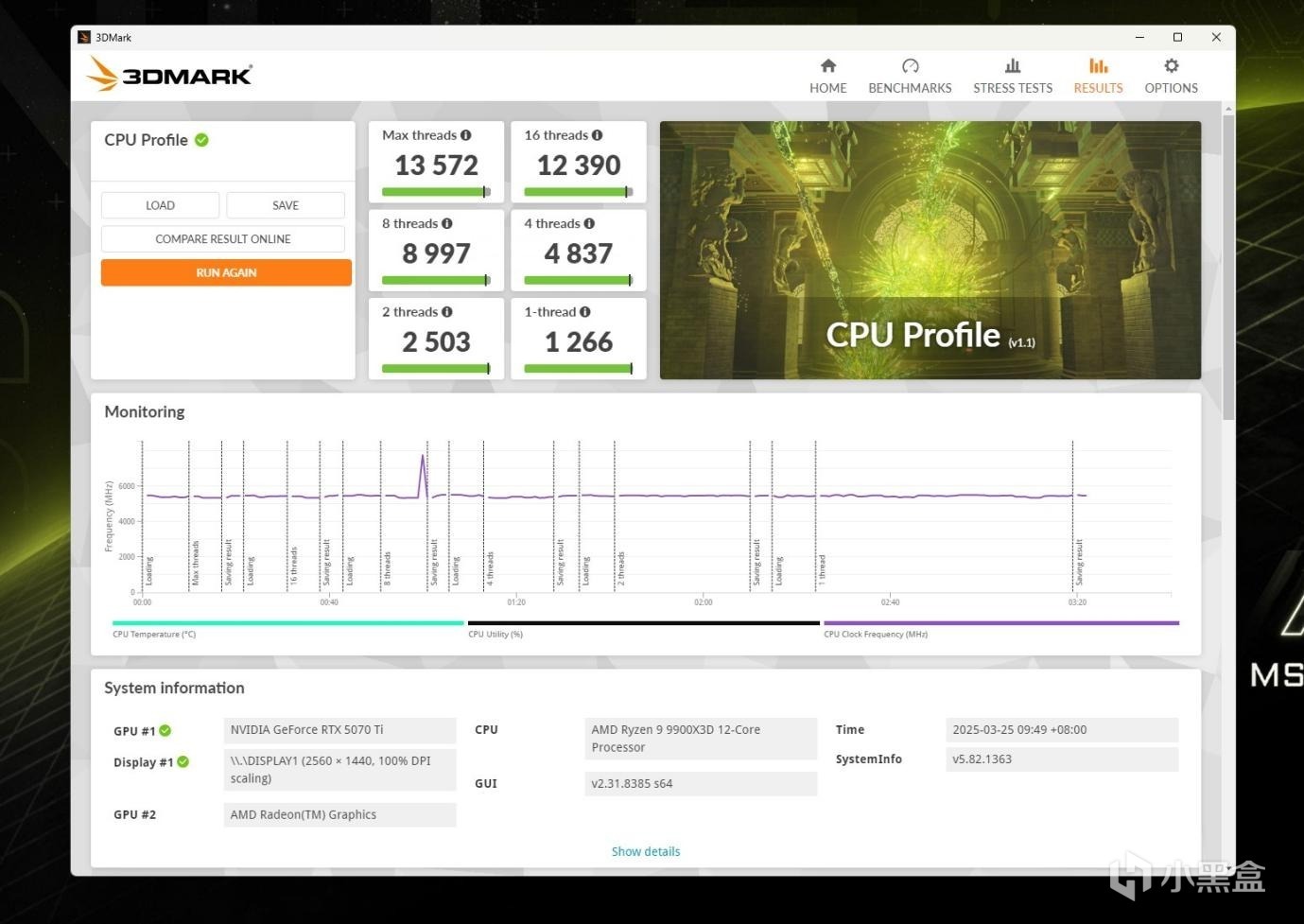Toggle the CPU Clock Frequency legend bar
The height and width of the screenshot is (924, 1304).
(1001, 623)
